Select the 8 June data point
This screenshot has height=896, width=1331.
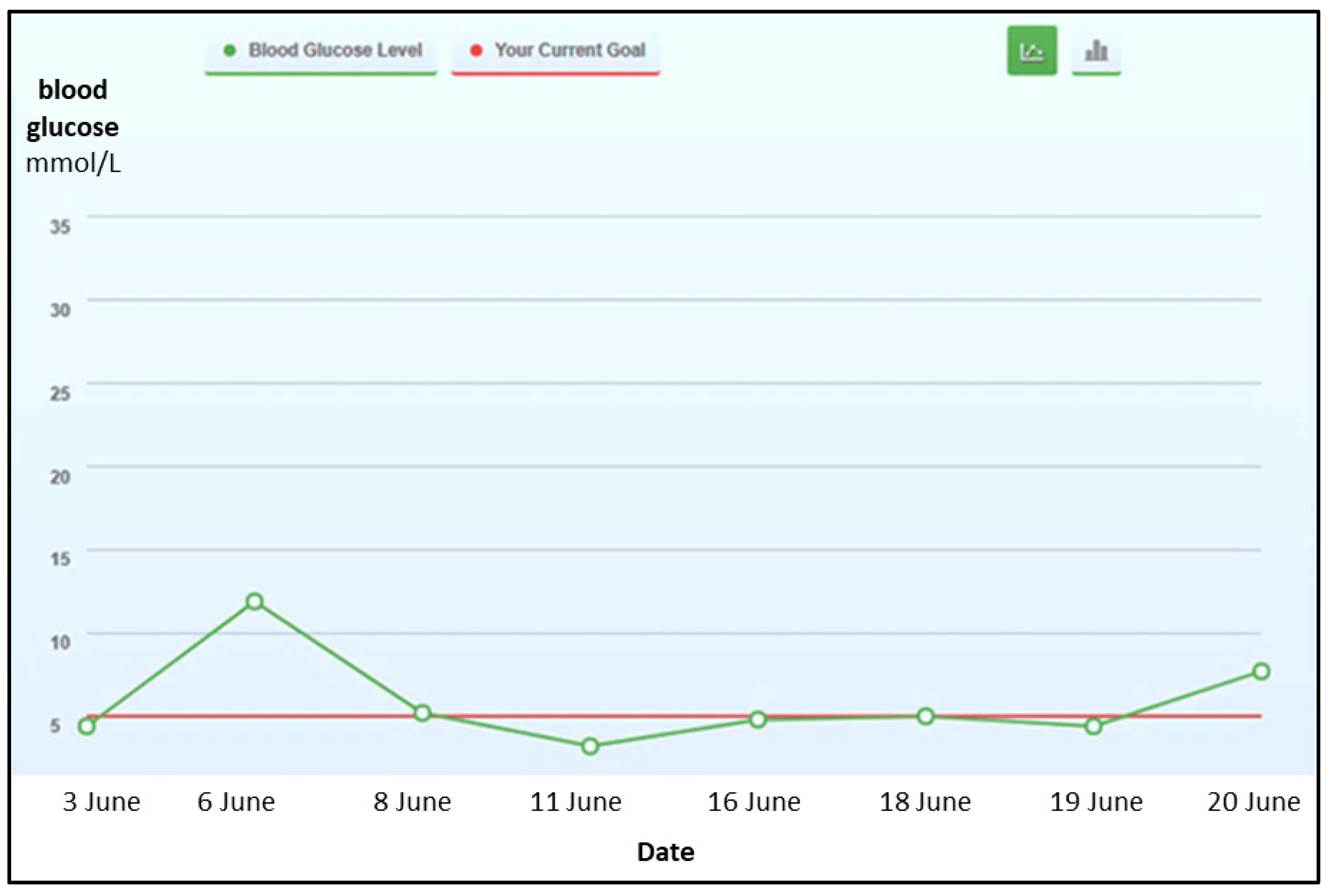tap(422, 713)
